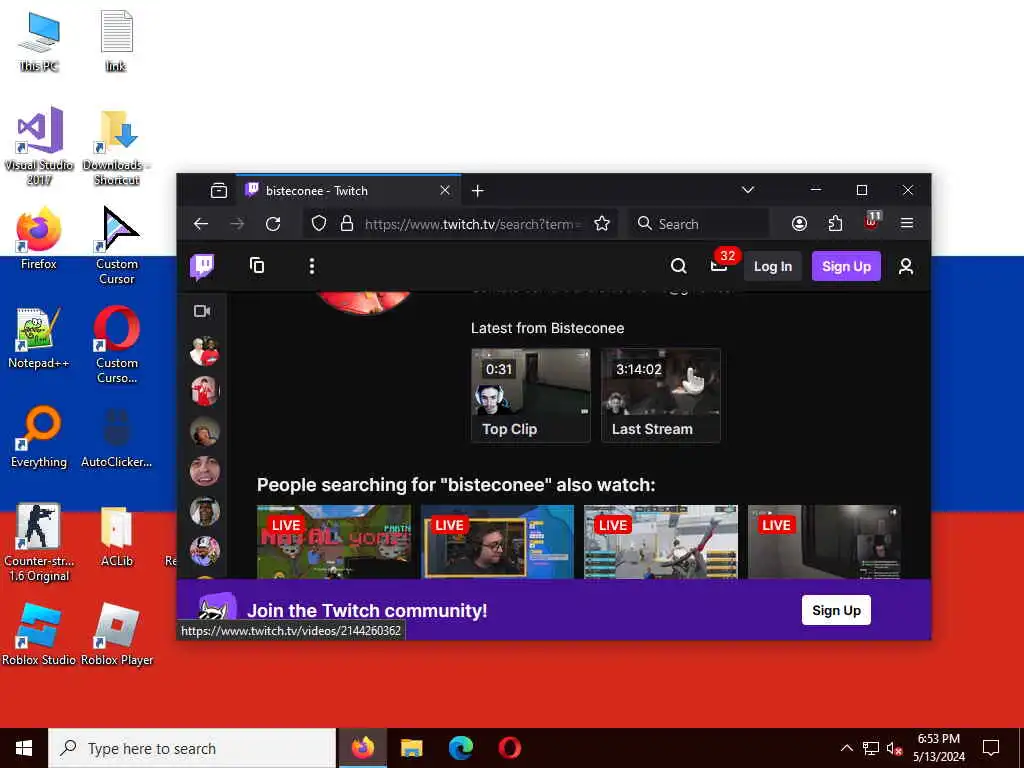Launch Opera from the taskbar
The width and height of the screenshot is (1024, 768).
509,748
